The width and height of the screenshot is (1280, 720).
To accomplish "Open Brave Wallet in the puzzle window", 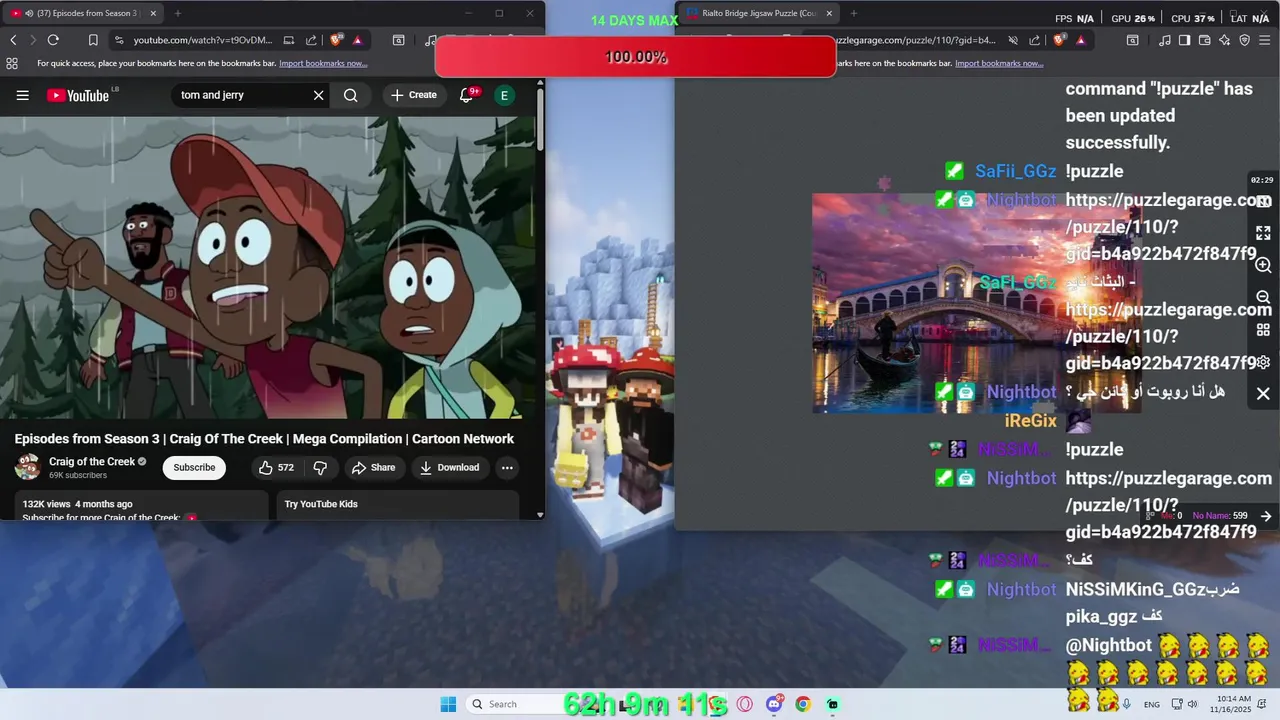I will pyautogui.click(x=1204, y=40).
